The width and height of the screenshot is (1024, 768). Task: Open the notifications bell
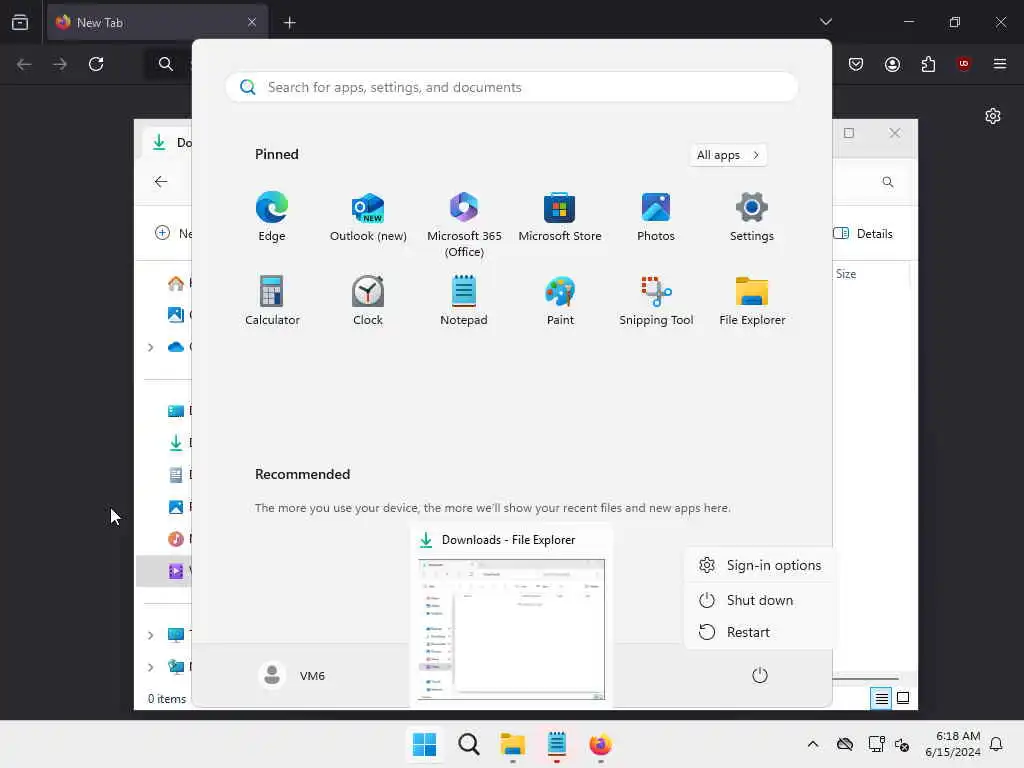pos(997,744)
